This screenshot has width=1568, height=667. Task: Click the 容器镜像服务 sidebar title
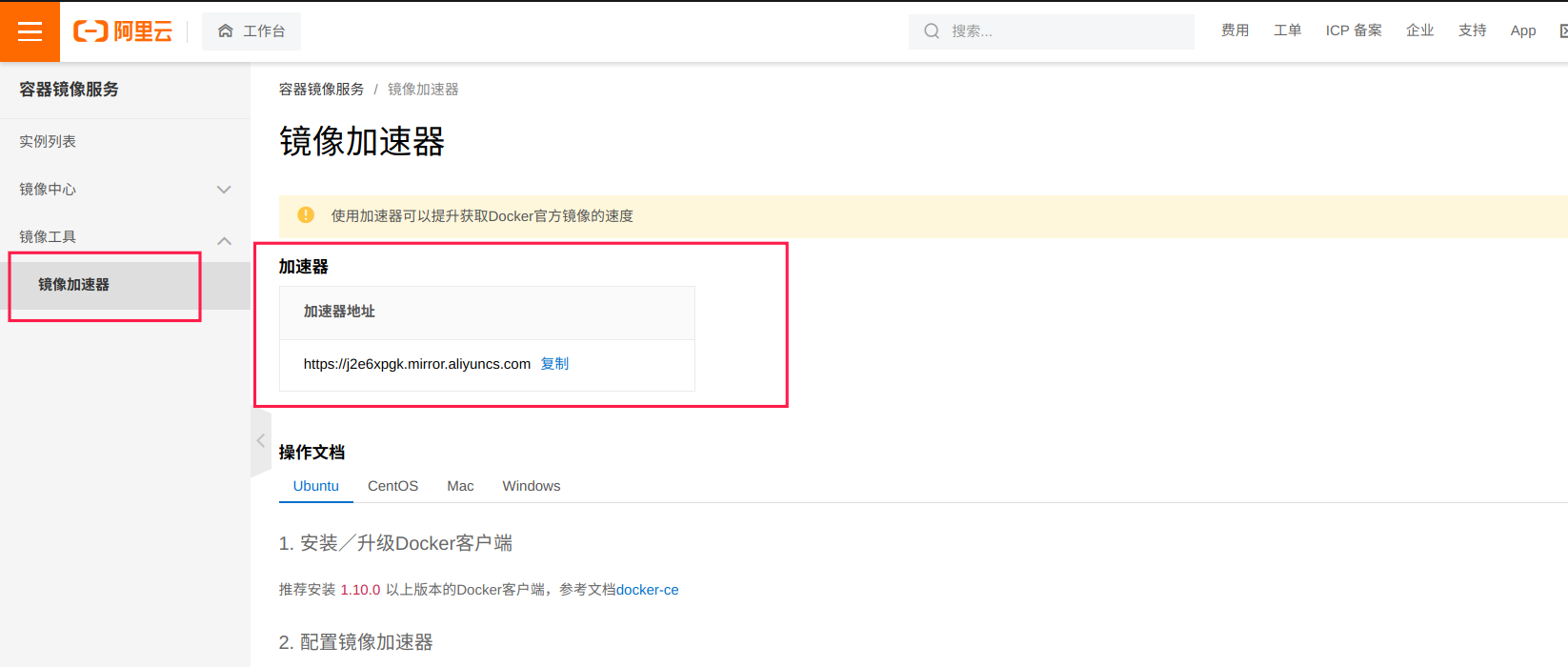point(69,90)
